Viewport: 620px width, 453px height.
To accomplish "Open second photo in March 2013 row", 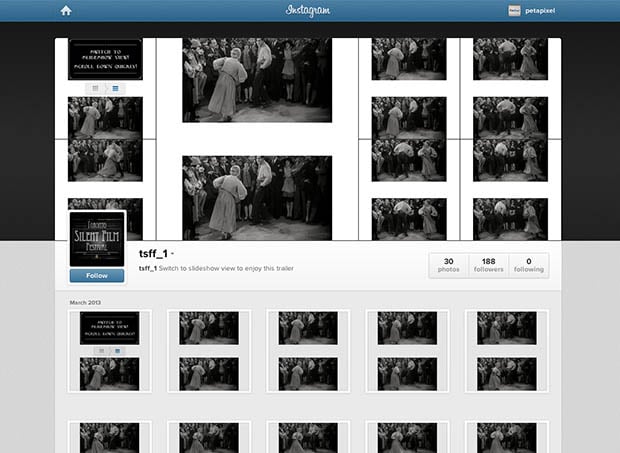I will (x=209, y=351).
